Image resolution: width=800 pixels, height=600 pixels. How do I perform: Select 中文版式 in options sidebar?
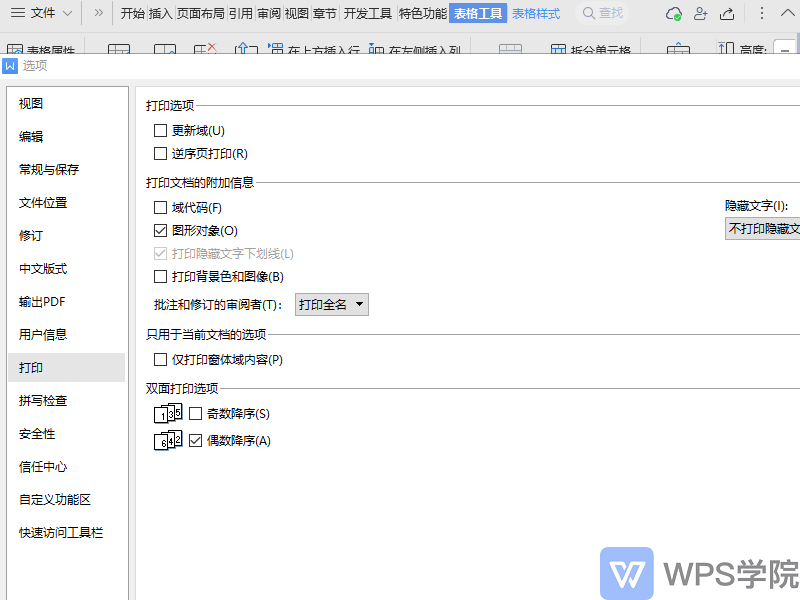(66, 268)
